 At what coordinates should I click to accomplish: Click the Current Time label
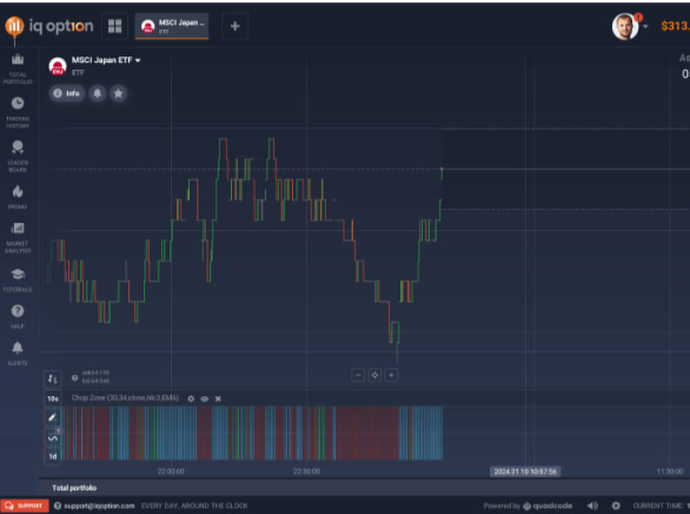click(x=660, y=506)
